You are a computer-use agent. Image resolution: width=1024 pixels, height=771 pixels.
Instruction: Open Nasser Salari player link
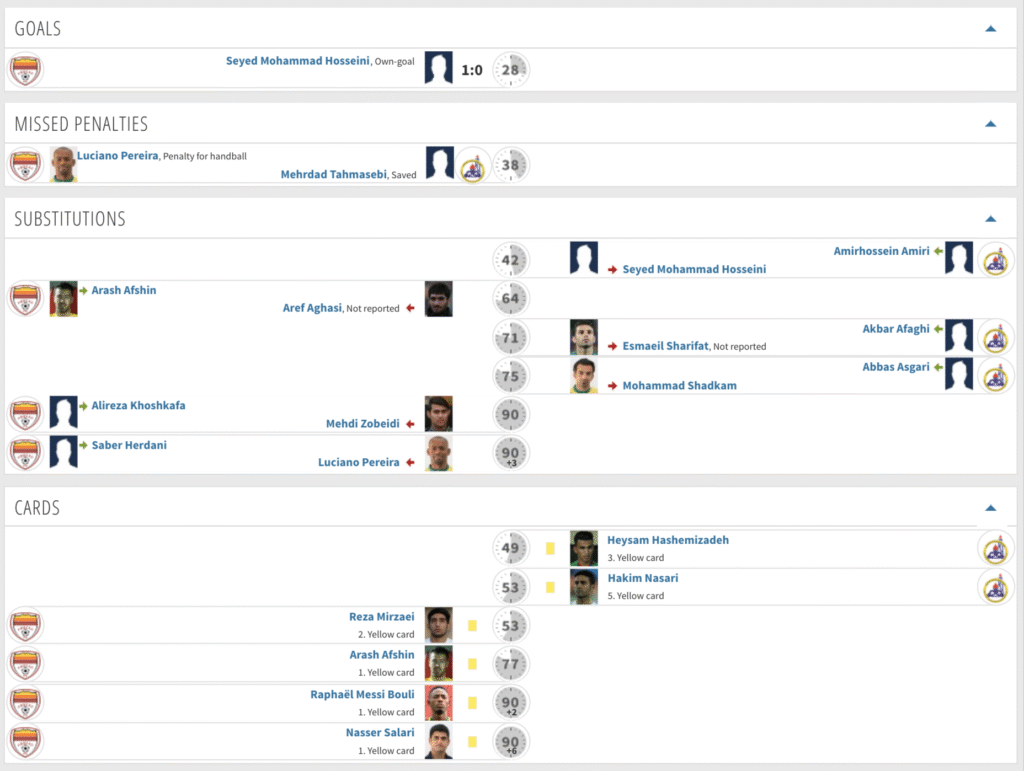point(379,733)
